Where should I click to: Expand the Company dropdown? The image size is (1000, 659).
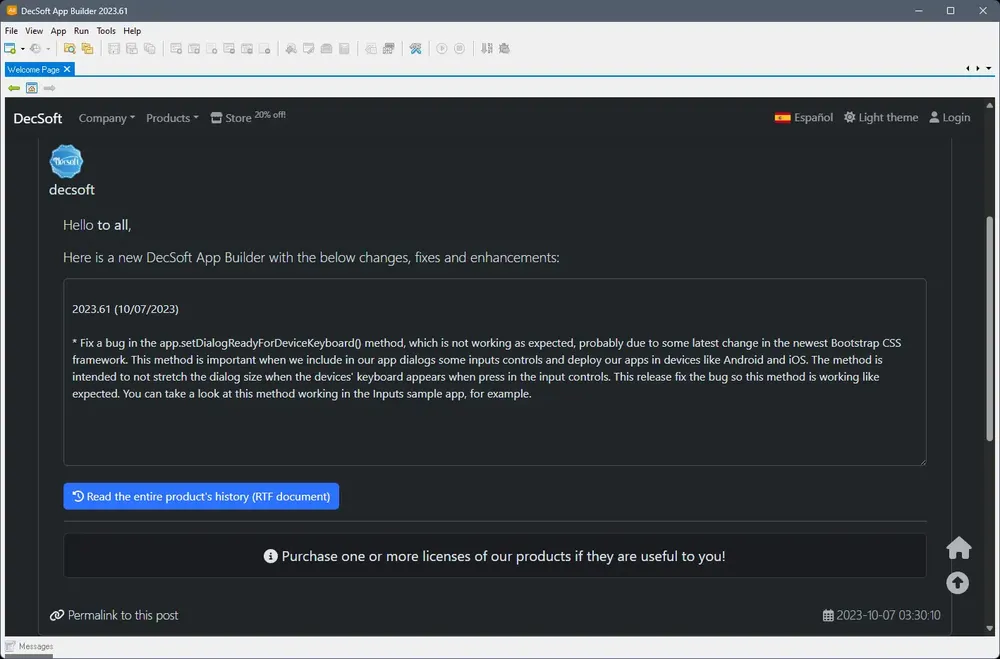107,118
